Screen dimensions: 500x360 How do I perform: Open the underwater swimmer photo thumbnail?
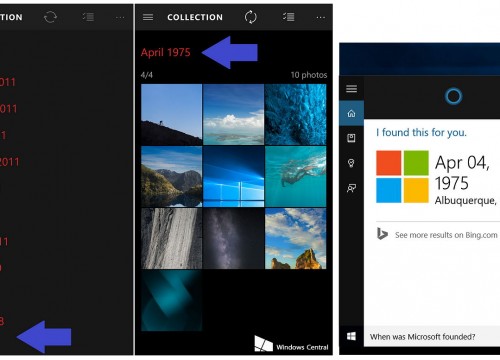point(295,176)
